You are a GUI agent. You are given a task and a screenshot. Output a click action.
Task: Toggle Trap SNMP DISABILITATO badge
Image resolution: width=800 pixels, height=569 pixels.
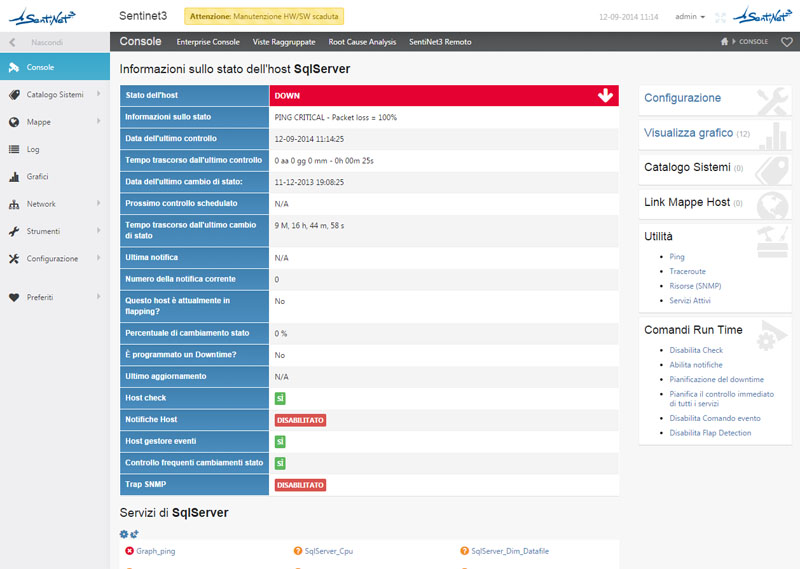pos(301,485)
